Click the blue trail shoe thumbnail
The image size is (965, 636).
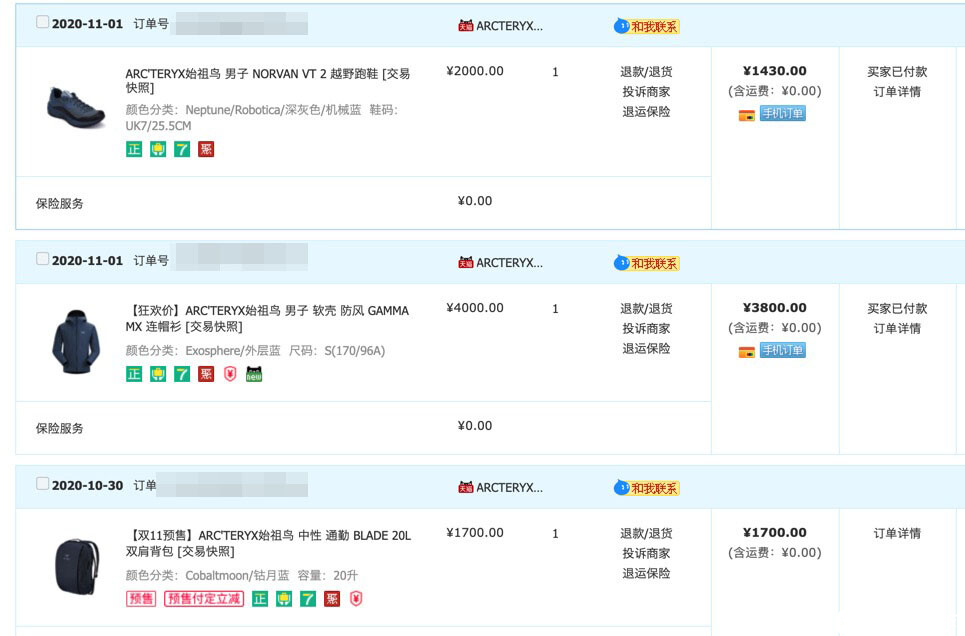pyautogui.click(x=76, y=108)
